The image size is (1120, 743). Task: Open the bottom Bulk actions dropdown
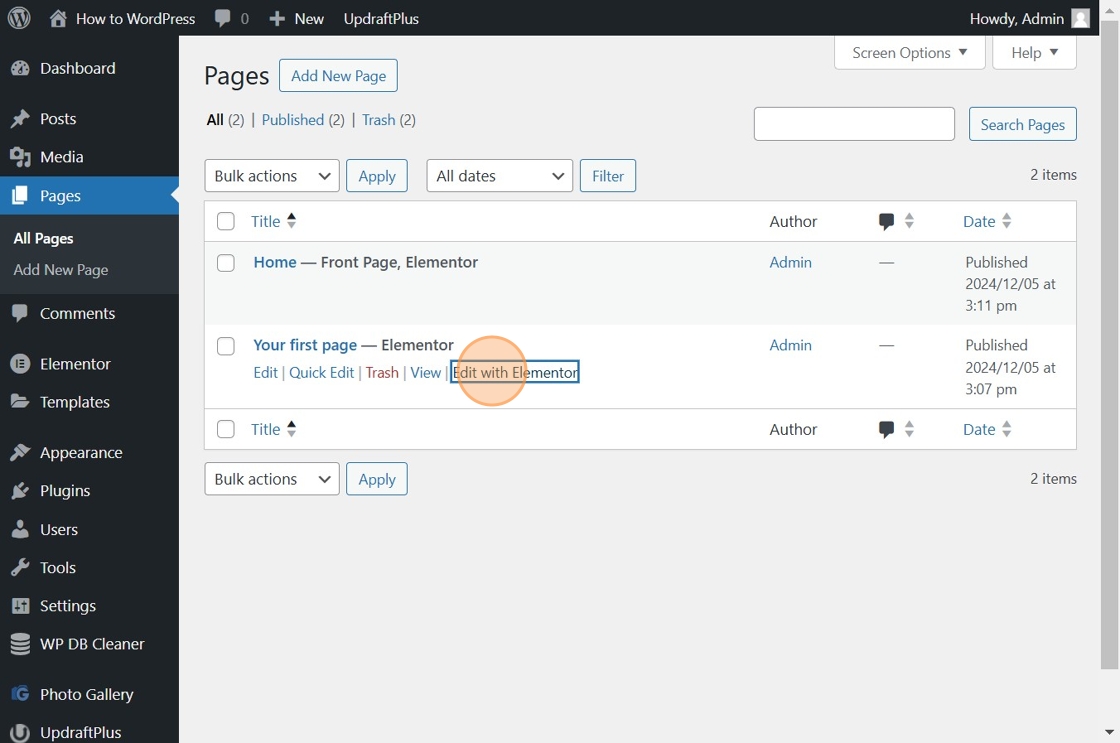click(x=272, y=479)
